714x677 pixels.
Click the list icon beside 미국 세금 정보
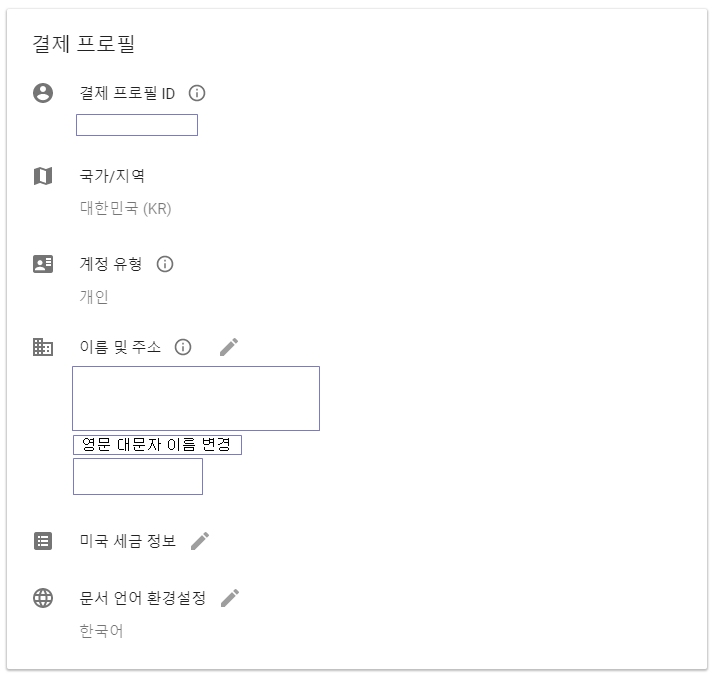pos(43,541)
